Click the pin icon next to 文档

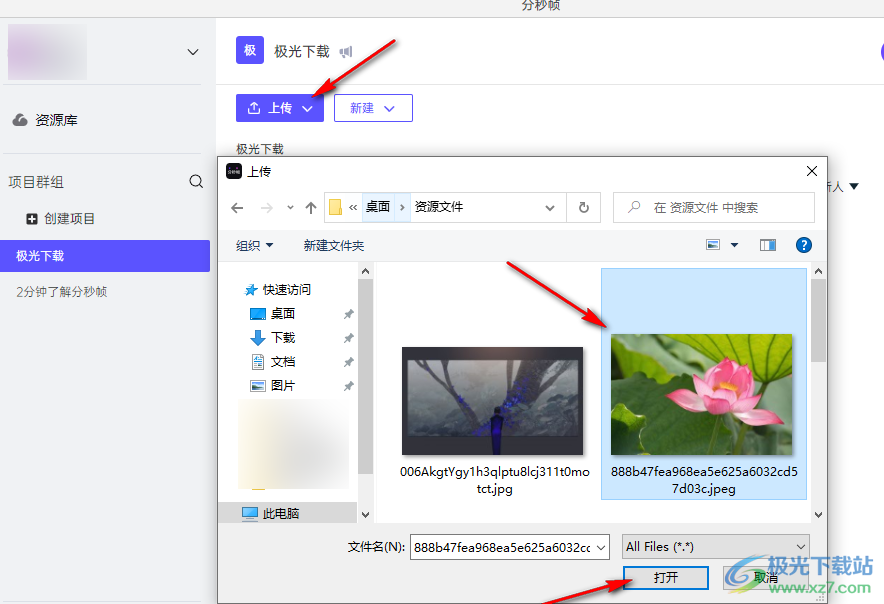(348, 362)
